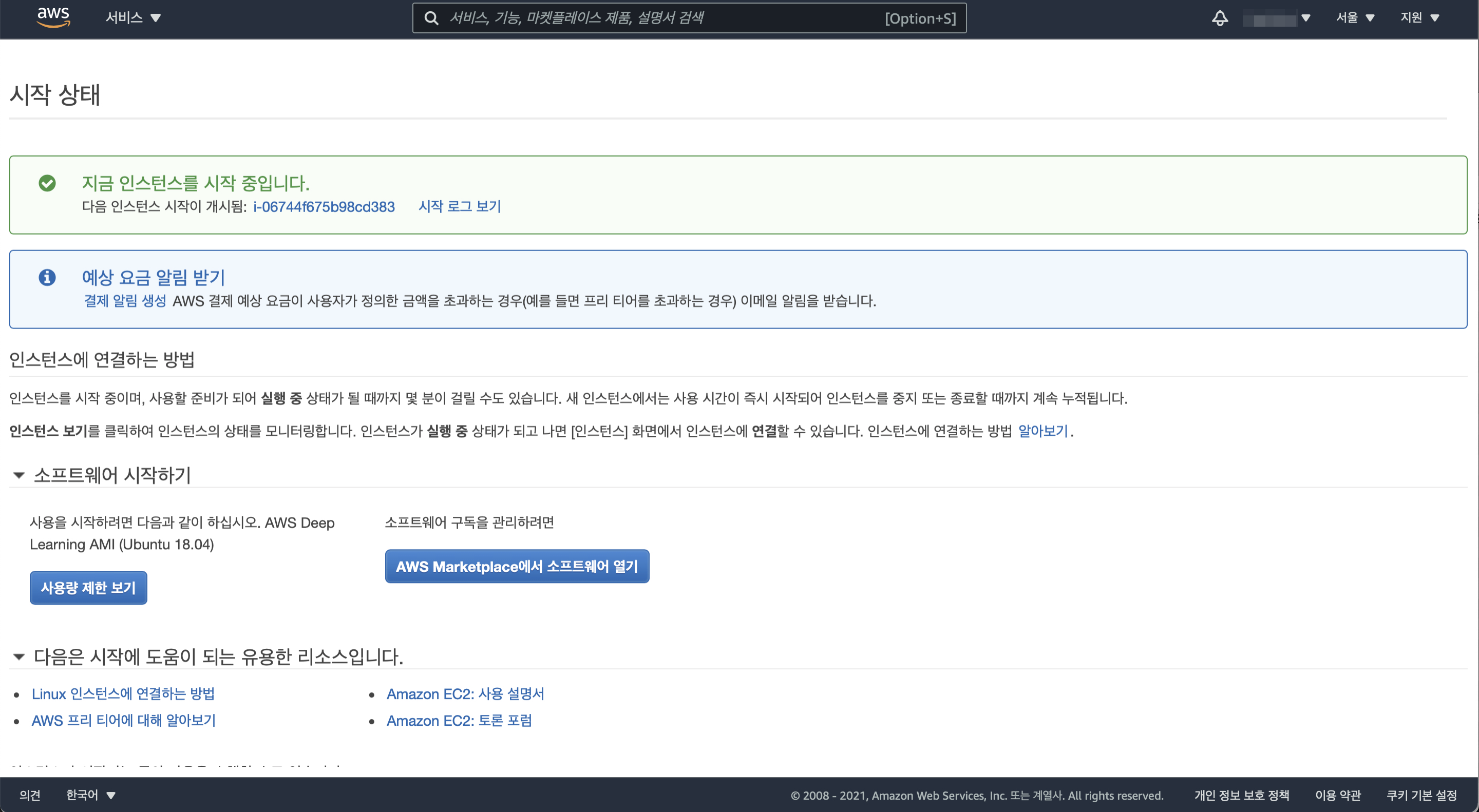The image size is (1479, 812).
Task: Click the blue info circle icon
Action: pos(47,278)
